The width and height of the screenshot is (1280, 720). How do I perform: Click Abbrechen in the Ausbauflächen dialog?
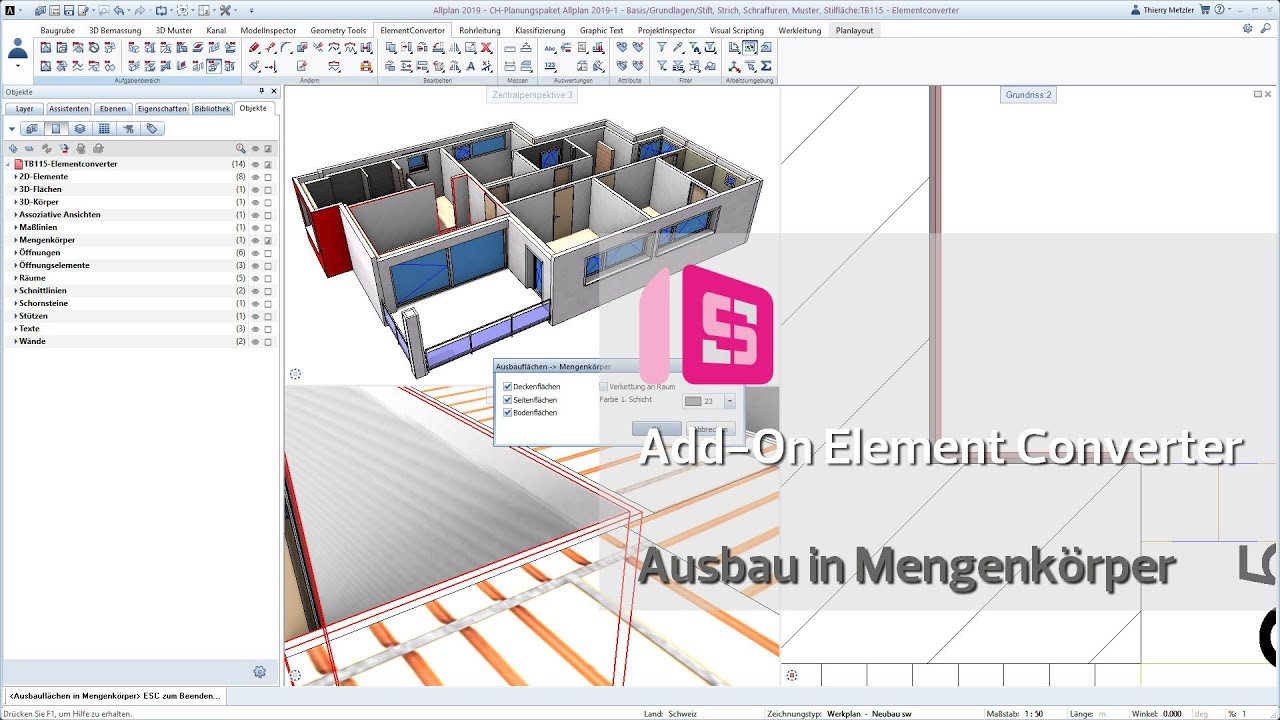(711, 428)
